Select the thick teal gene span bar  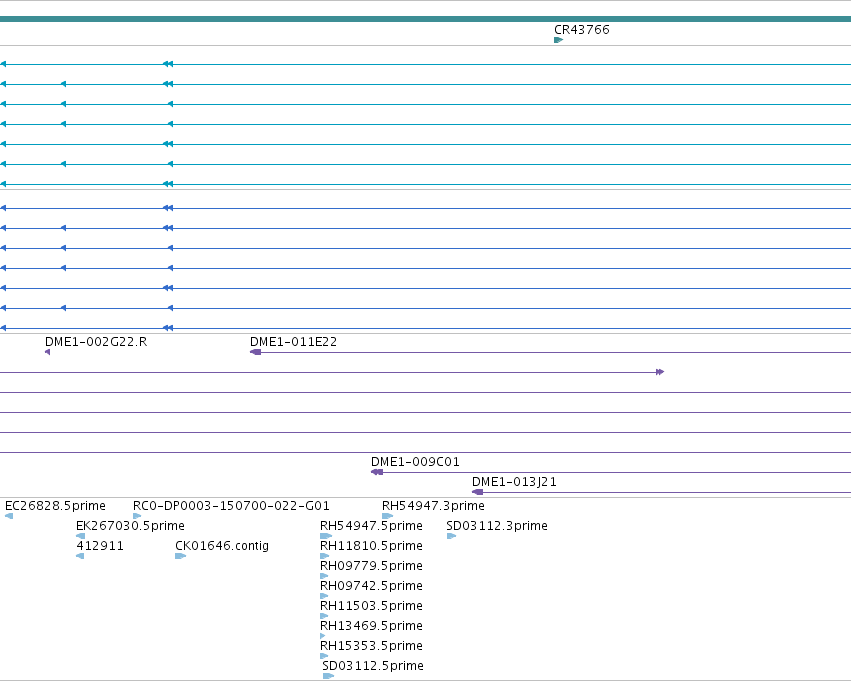426,20
